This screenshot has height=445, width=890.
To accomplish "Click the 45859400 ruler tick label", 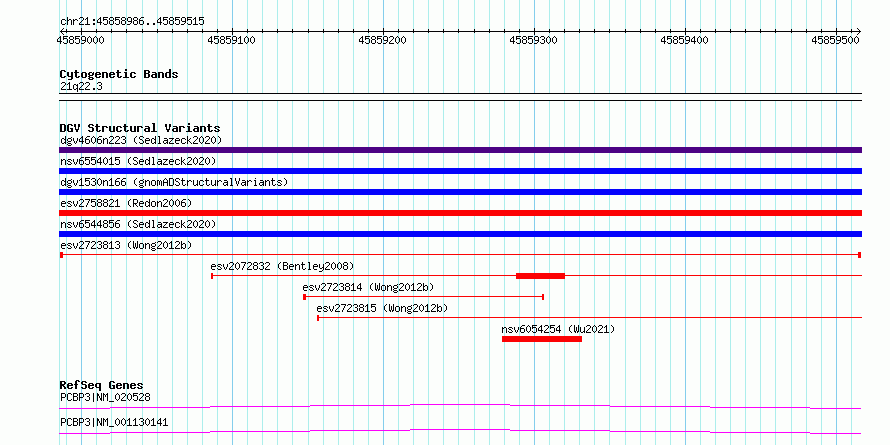I will [685, 40].
